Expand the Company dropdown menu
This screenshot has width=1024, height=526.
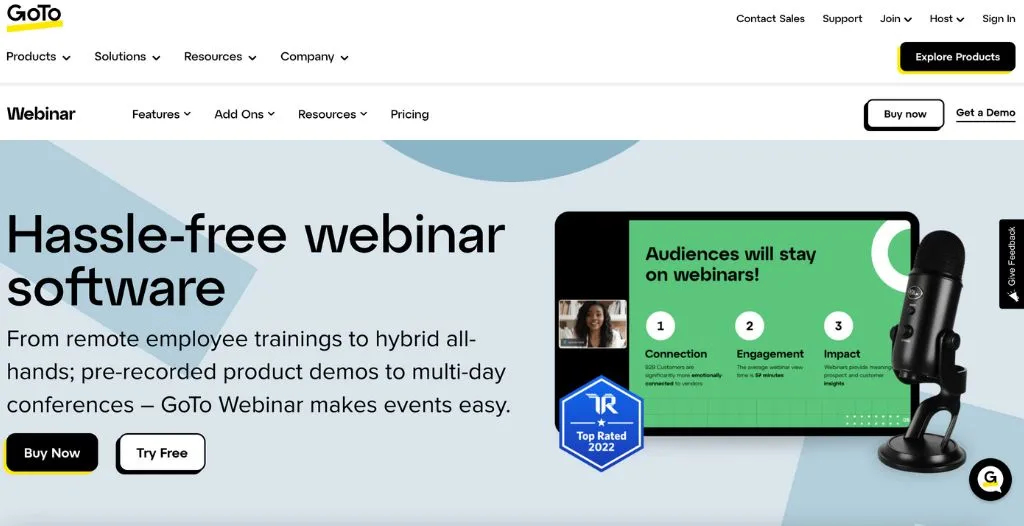[x=314, y=57]
